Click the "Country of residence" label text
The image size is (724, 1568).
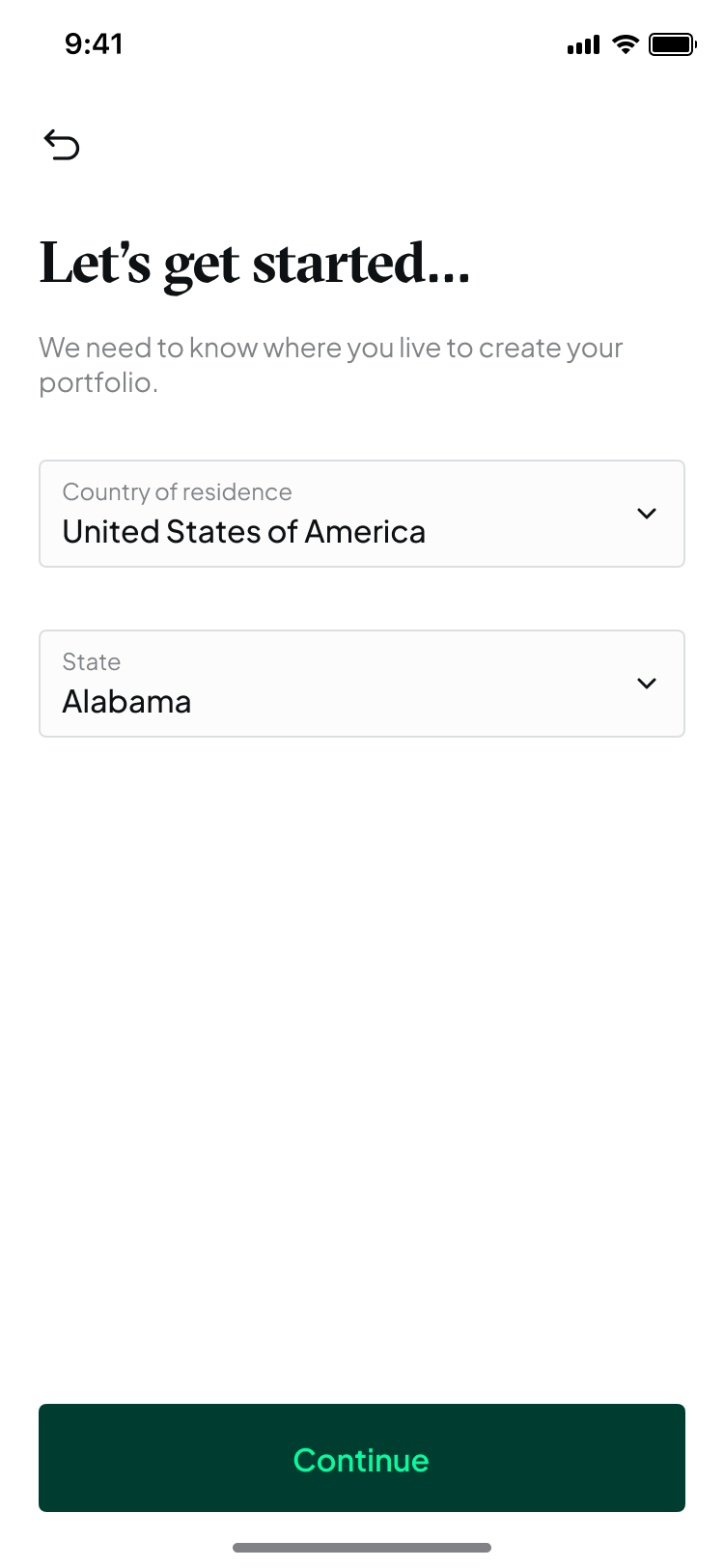177,492
